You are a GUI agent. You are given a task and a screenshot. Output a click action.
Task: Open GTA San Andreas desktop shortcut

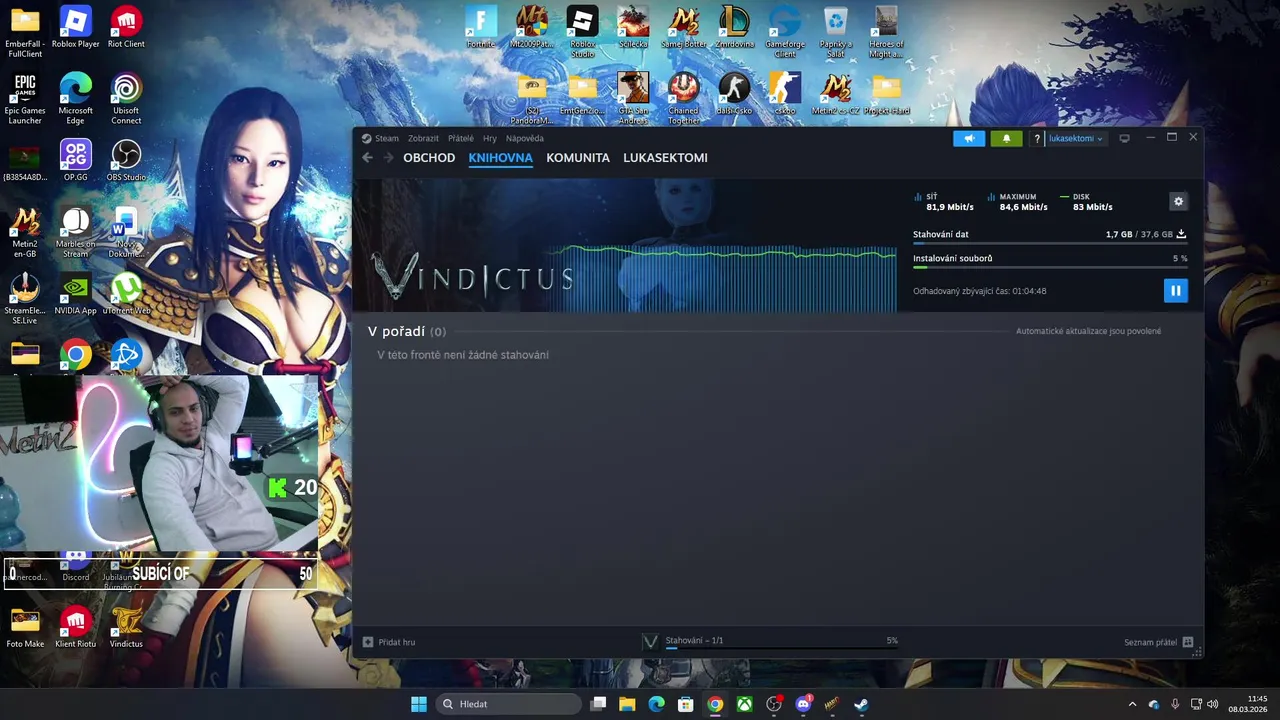pyautogui.click(x=632, y=98)
